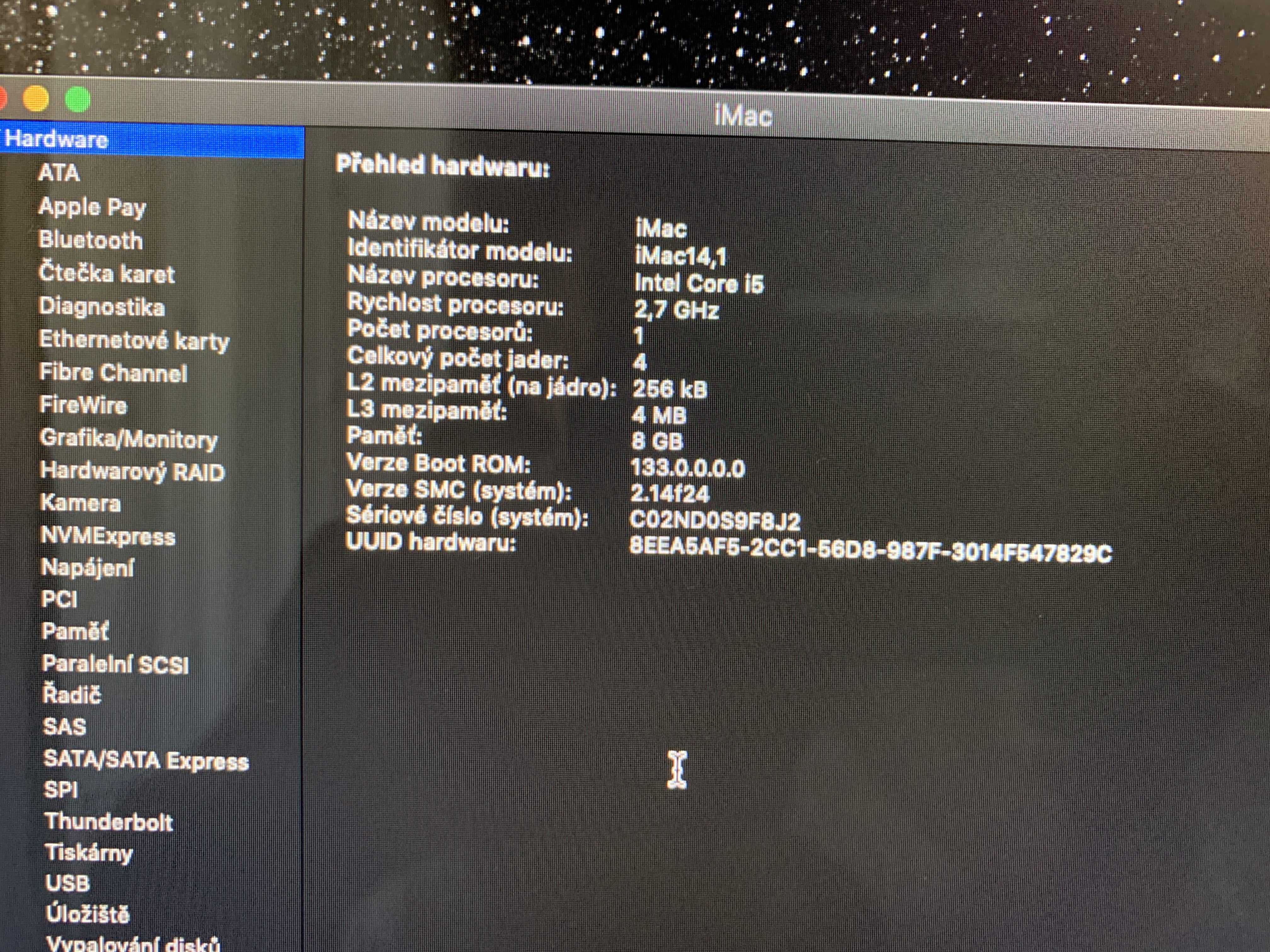Viewport: 1270px width, 952px height.
Task: Open Diagnostika in the sidebar
Action: (102, 307)
